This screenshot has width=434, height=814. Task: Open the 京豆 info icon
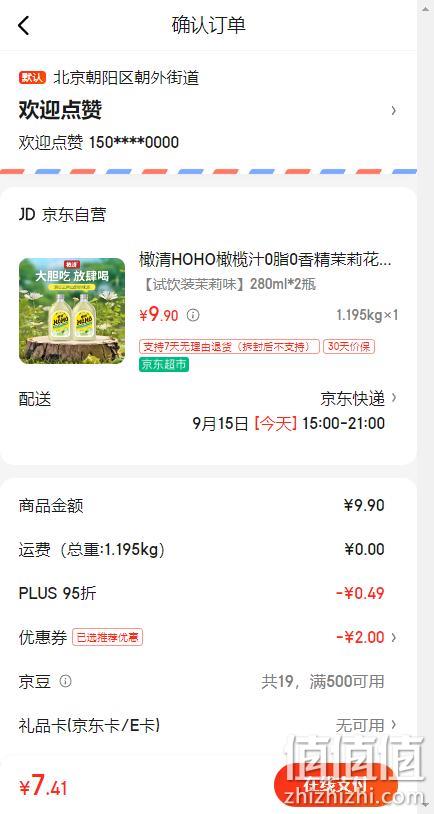(x=65, y=681)
